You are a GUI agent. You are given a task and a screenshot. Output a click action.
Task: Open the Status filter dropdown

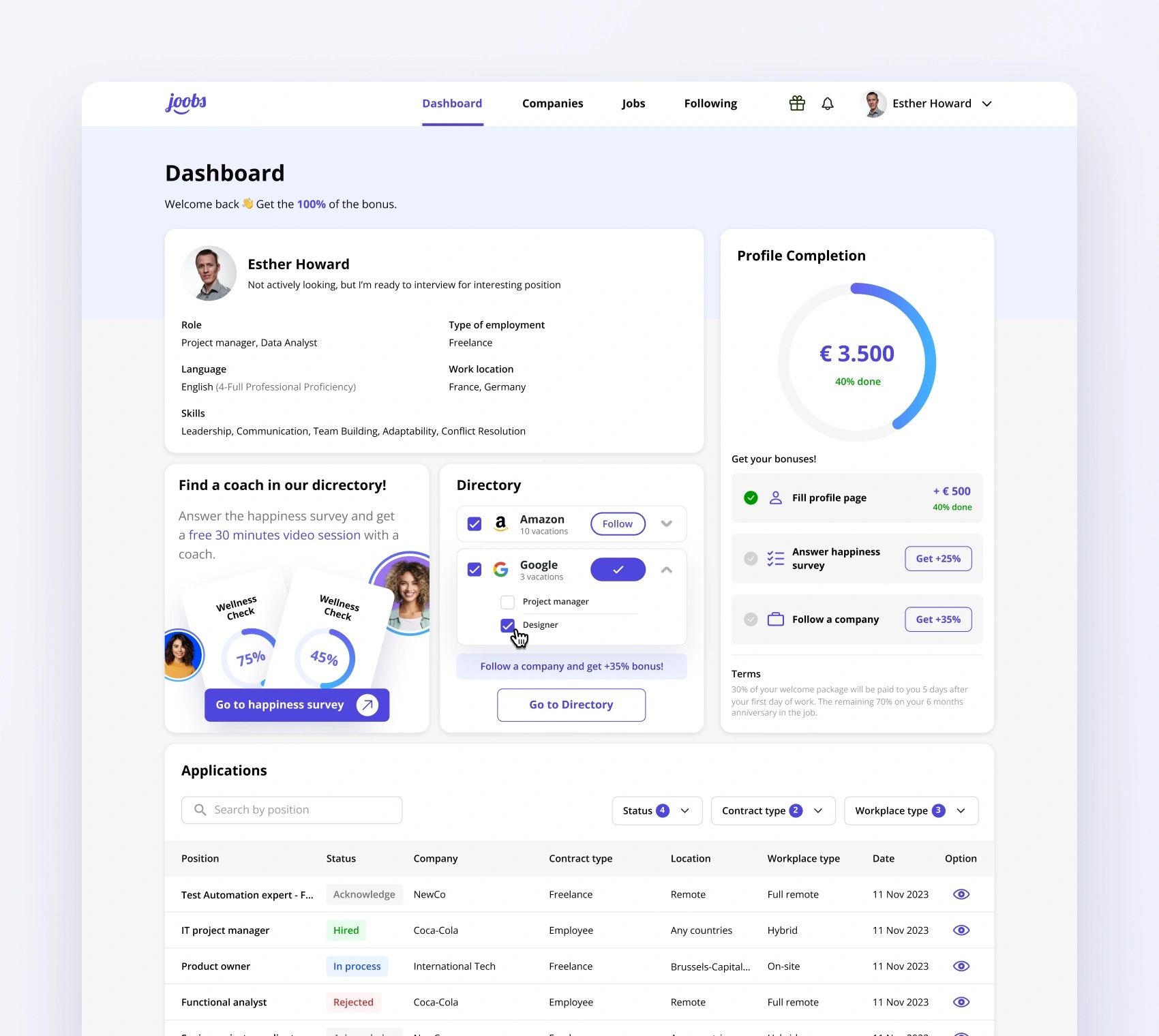pyautogui.click(x=657, y=810)
